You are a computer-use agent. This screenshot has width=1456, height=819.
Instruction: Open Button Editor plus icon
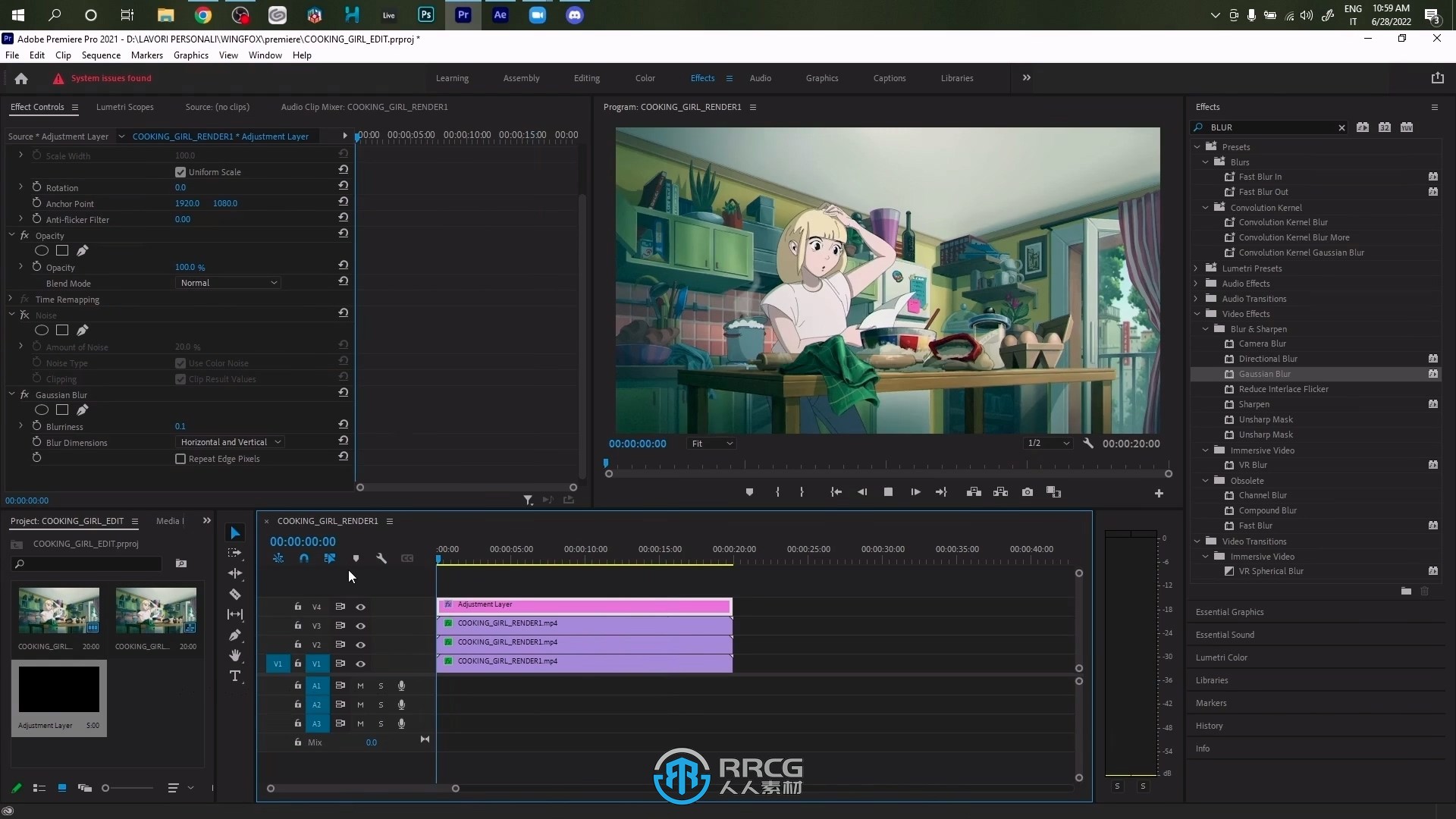coord(1159,494)
